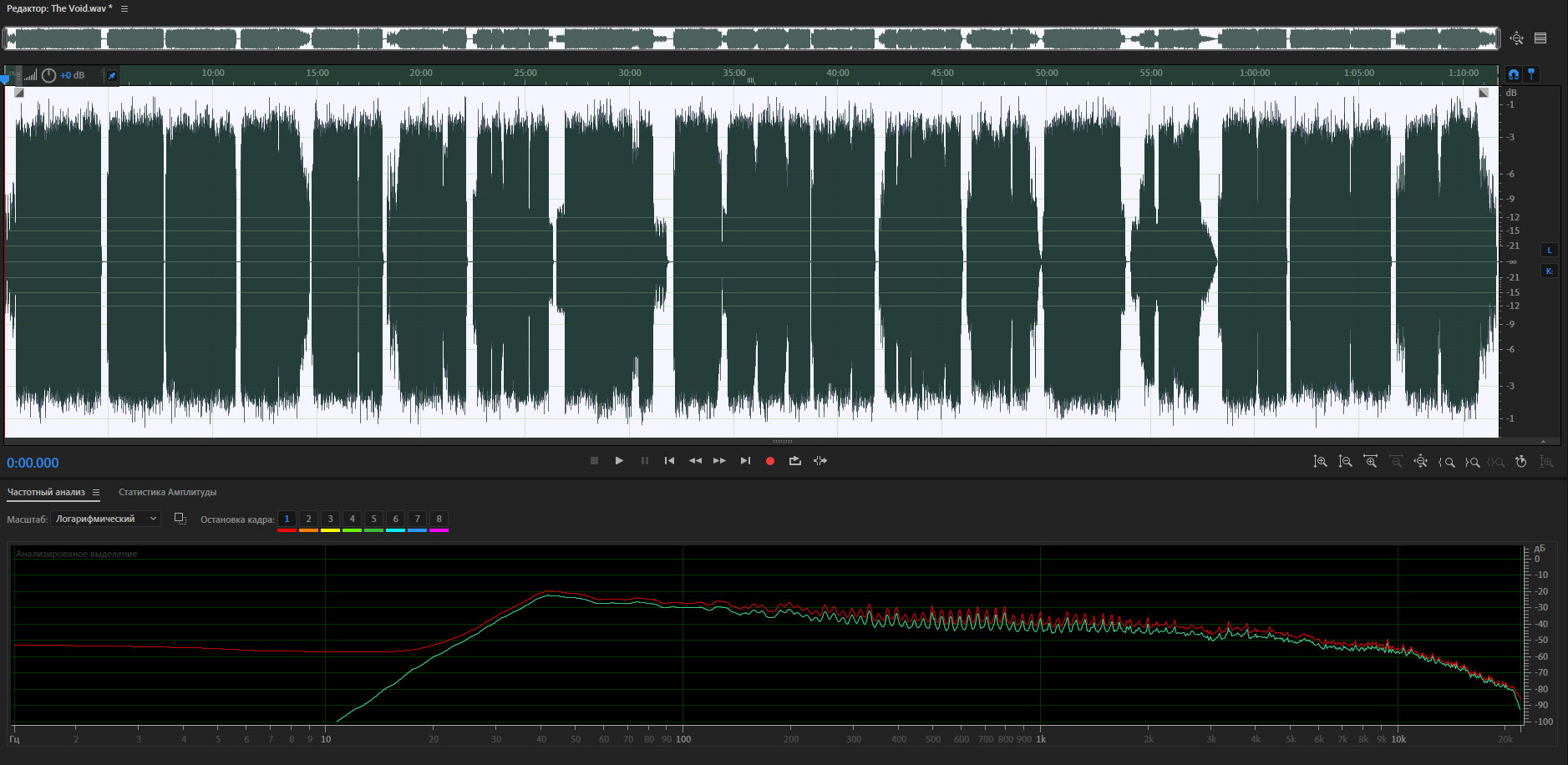1568x765 pixels.
Task: Open the editor panel menu next to The Void.wav
Action: tap(124, 8)
